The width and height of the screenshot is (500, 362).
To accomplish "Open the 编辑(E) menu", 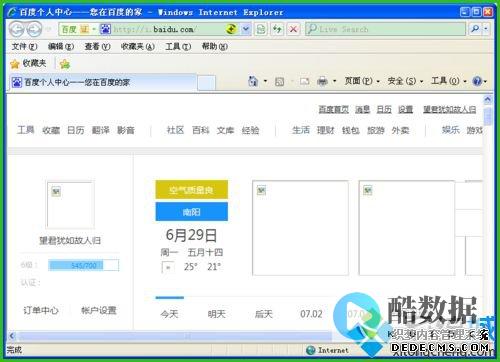I will click(x=61, y=46).
